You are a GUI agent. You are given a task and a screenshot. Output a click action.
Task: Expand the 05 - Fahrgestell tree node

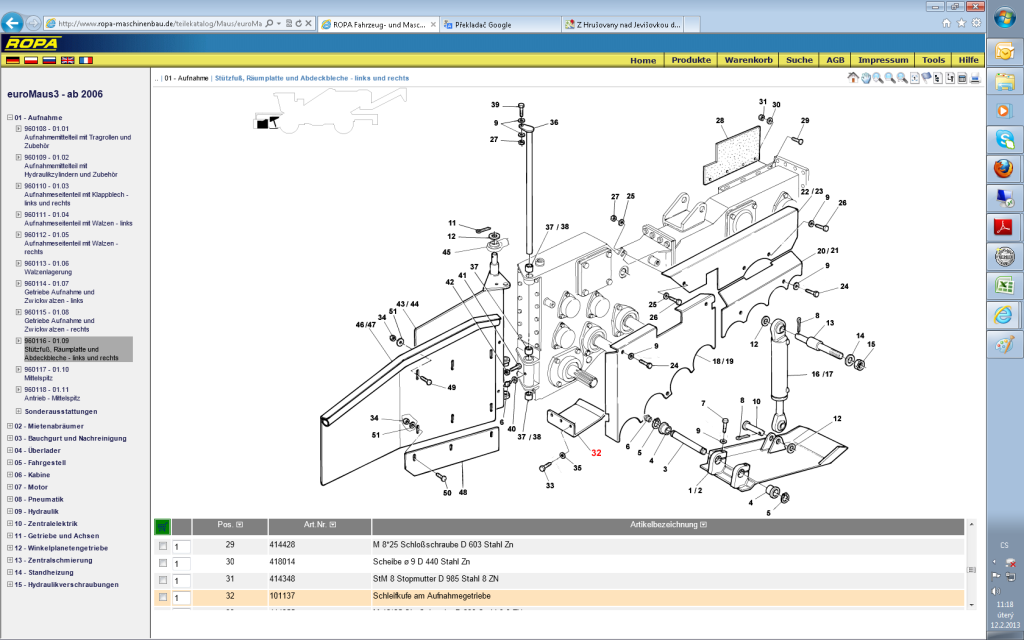(10, 462)
